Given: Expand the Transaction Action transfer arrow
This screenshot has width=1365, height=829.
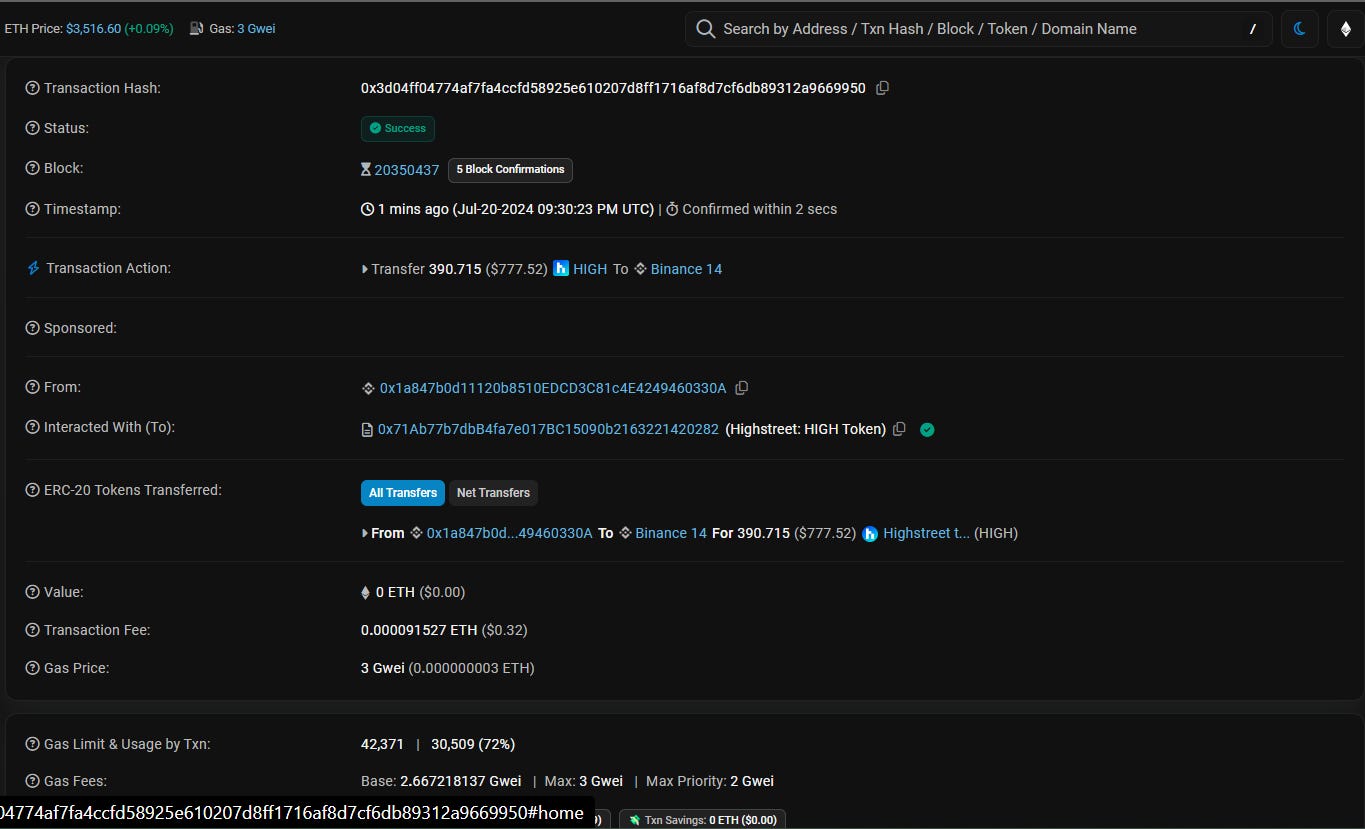Looking at the screenshot, I should 365,269.
